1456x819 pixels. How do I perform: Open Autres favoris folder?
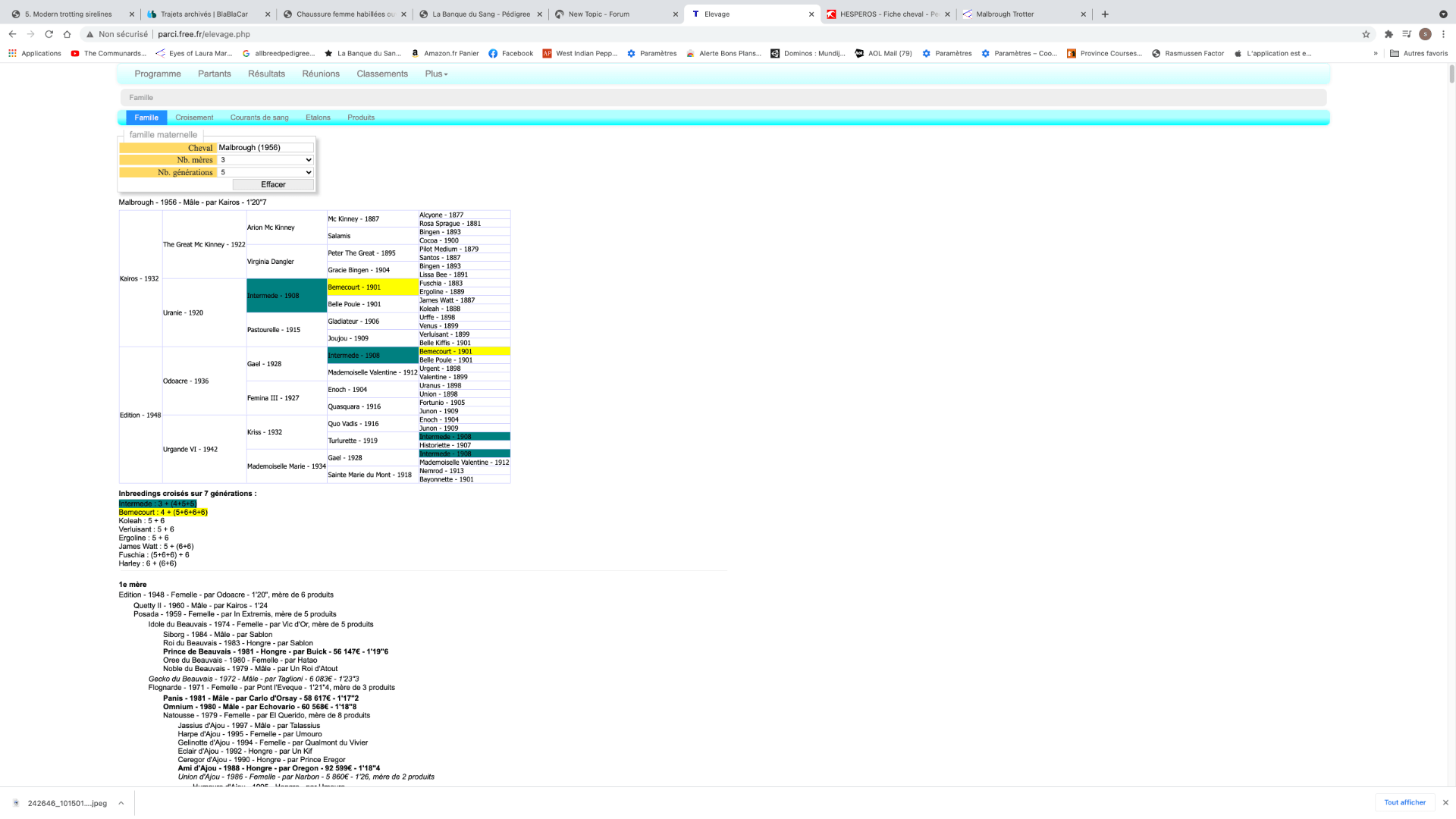coord(1419,53)
